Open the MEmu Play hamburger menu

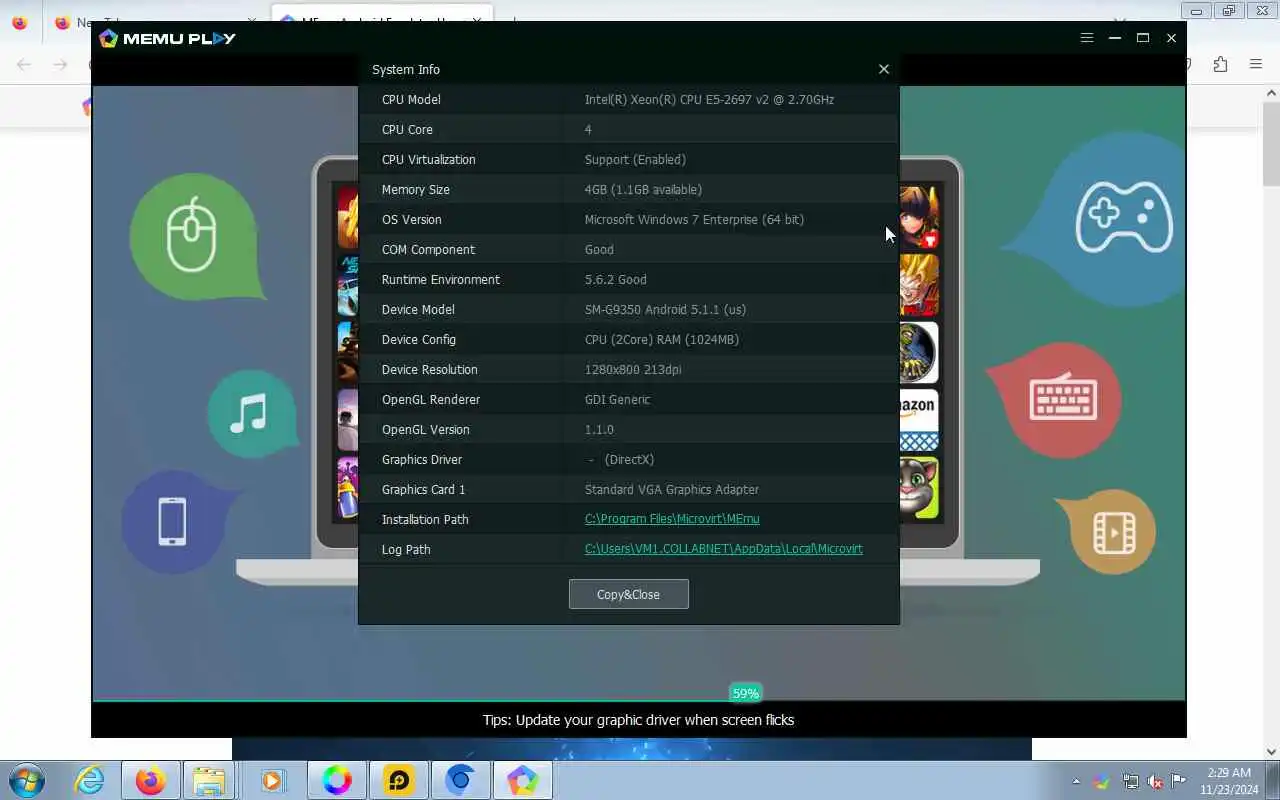pyautogui.click(x=1087, y=38)
